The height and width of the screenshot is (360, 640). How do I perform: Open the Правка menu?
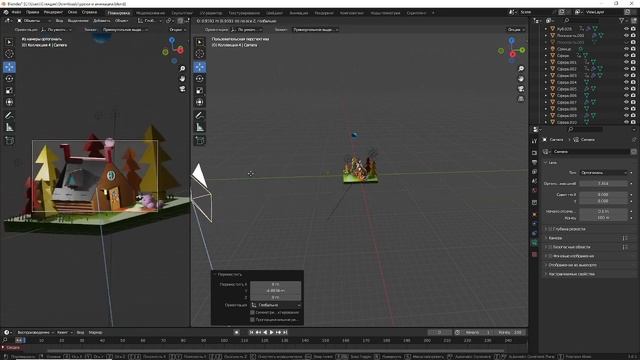[x=33, y=12]
